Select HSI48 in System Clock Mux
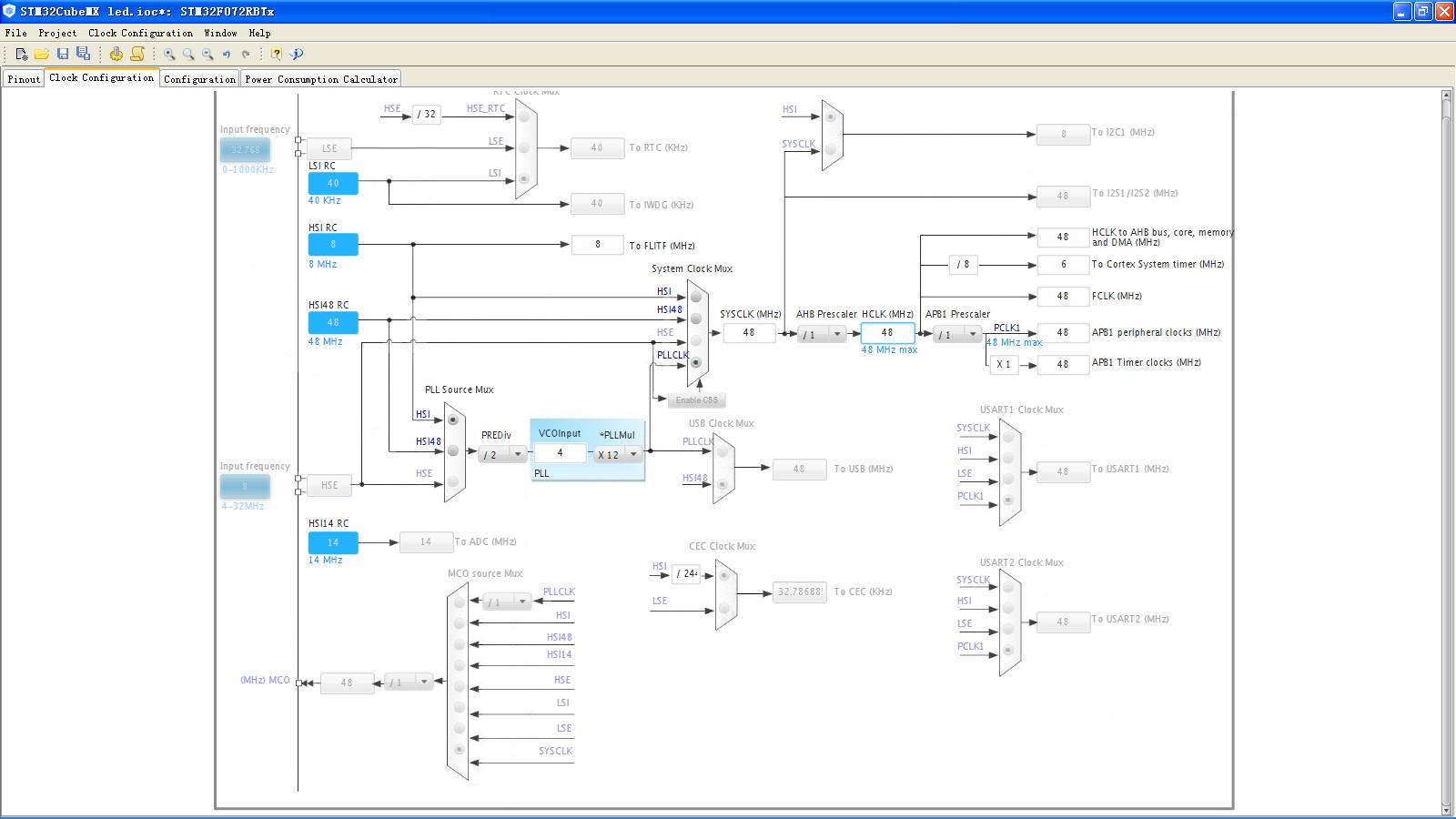The image size is (1456, 819). coord(696,318)
